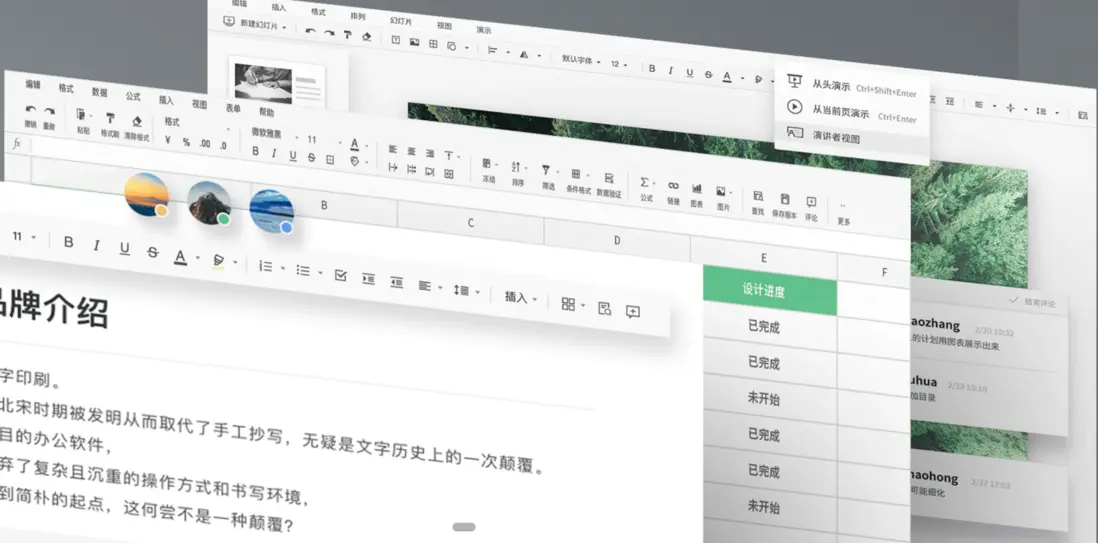Toggle Underline in the presentation toolbar
The image size is (1098, 543).
[690, 73]
